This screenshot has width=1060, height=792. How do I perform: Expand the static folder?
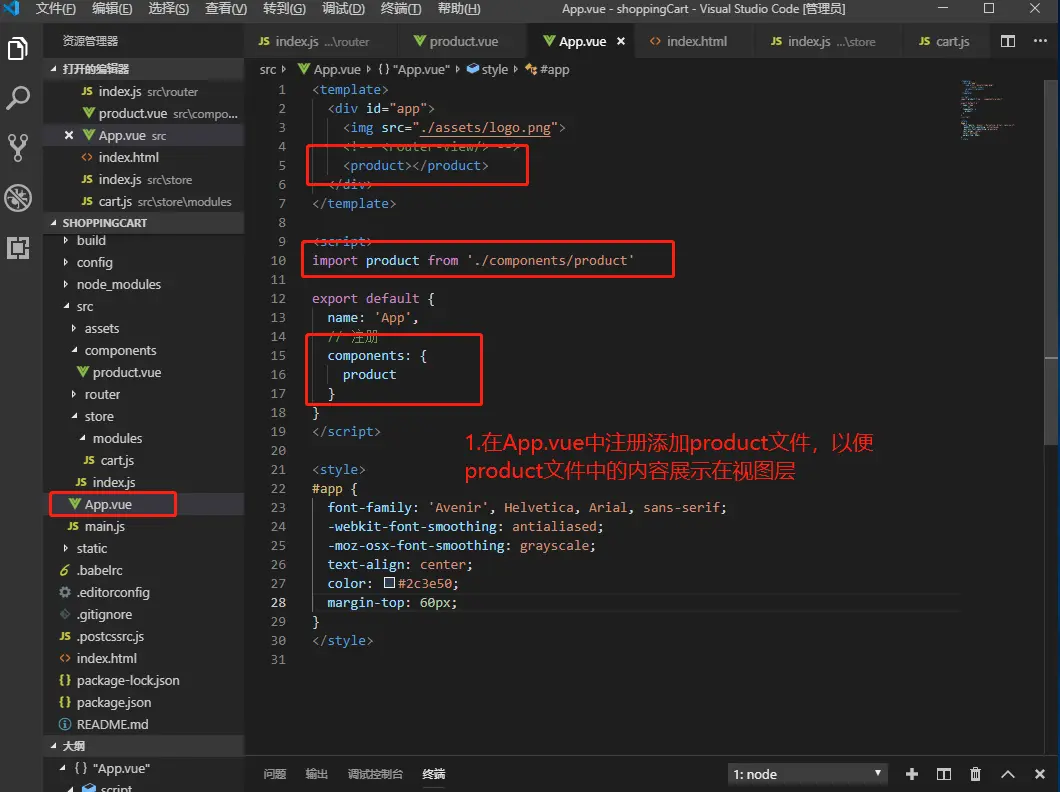coord(66,548)
